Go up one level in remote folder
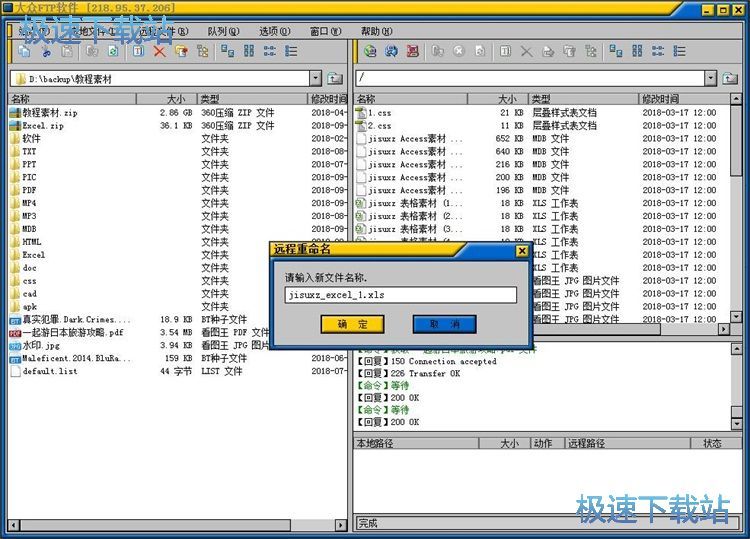Screen dimensions: 750x539 click(730, 78)
